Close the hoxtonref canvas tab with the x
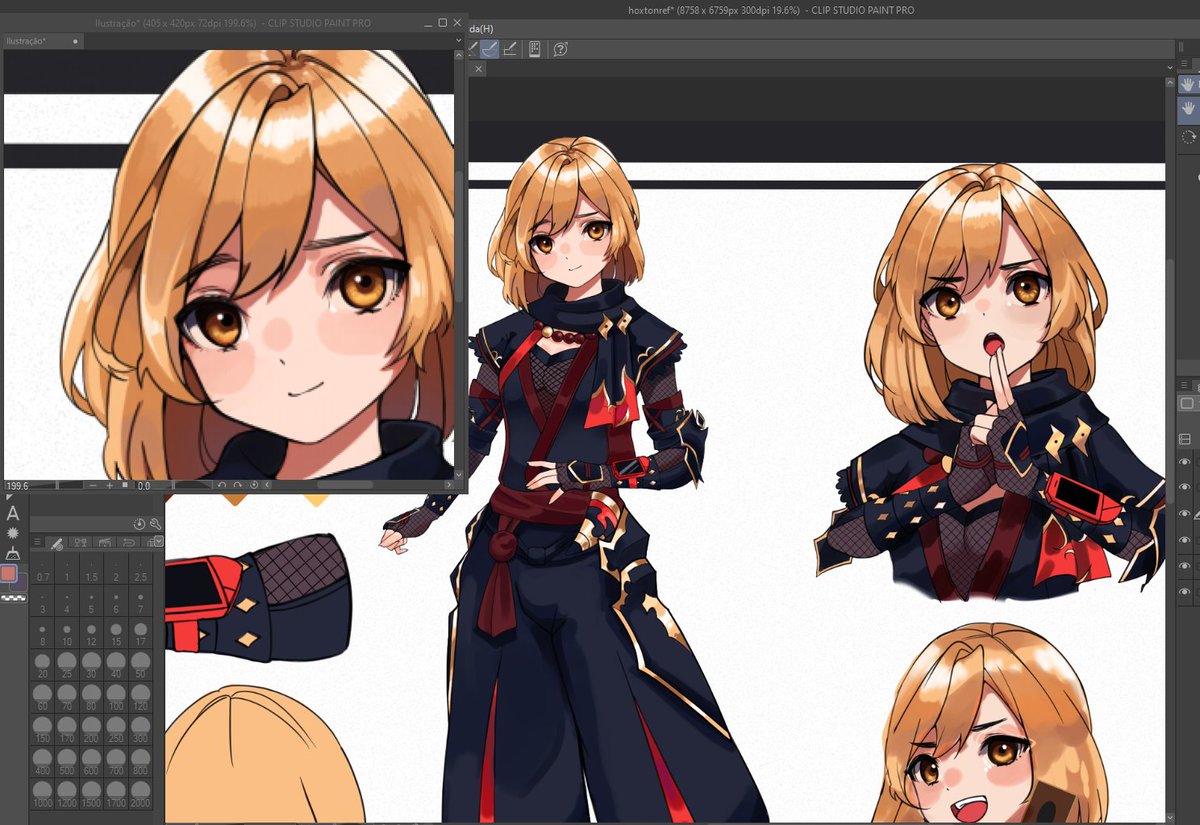Screen dimensions: 1200x825 tap(479, 69)
